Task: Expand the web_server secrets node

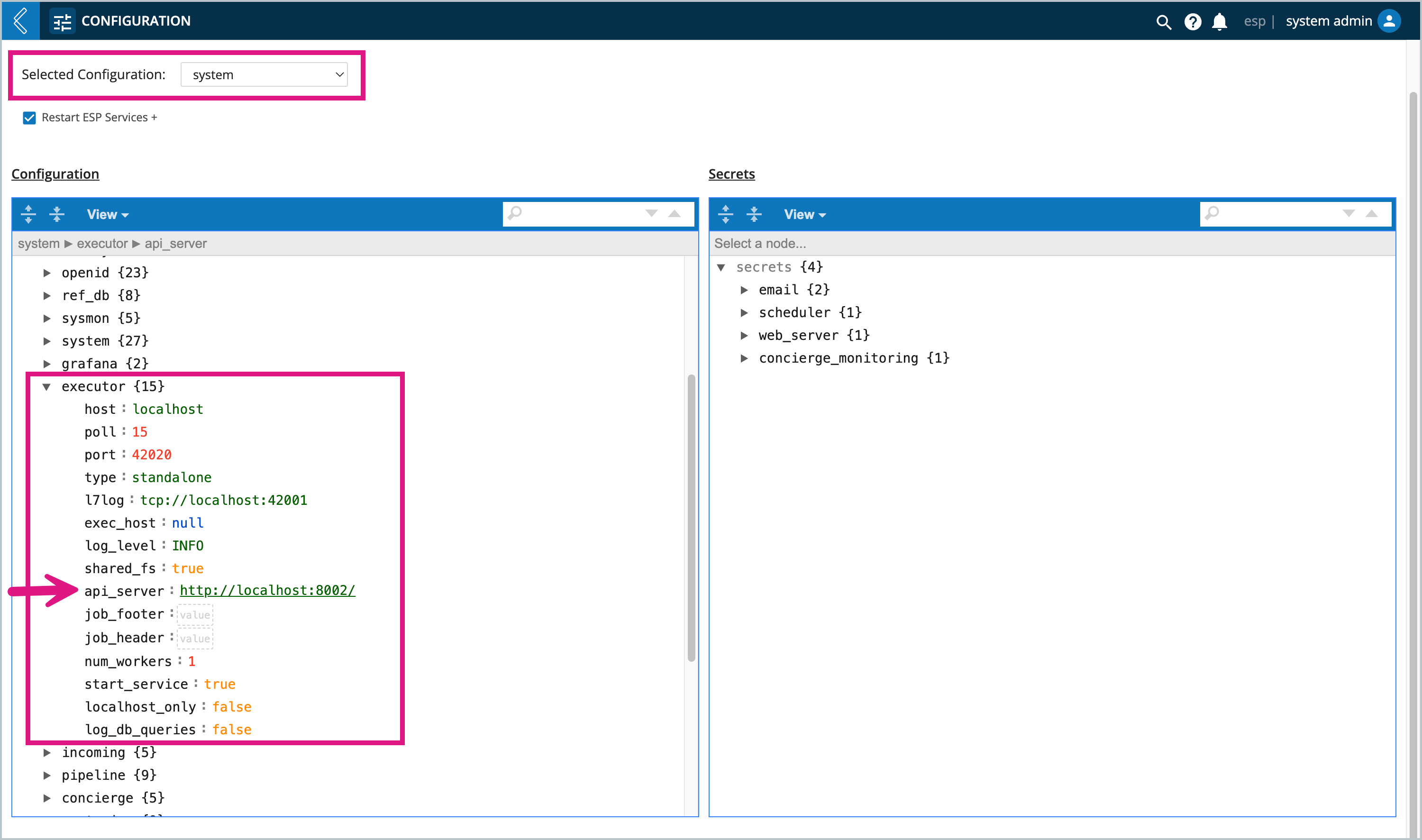Action: (x=744, y=335)
